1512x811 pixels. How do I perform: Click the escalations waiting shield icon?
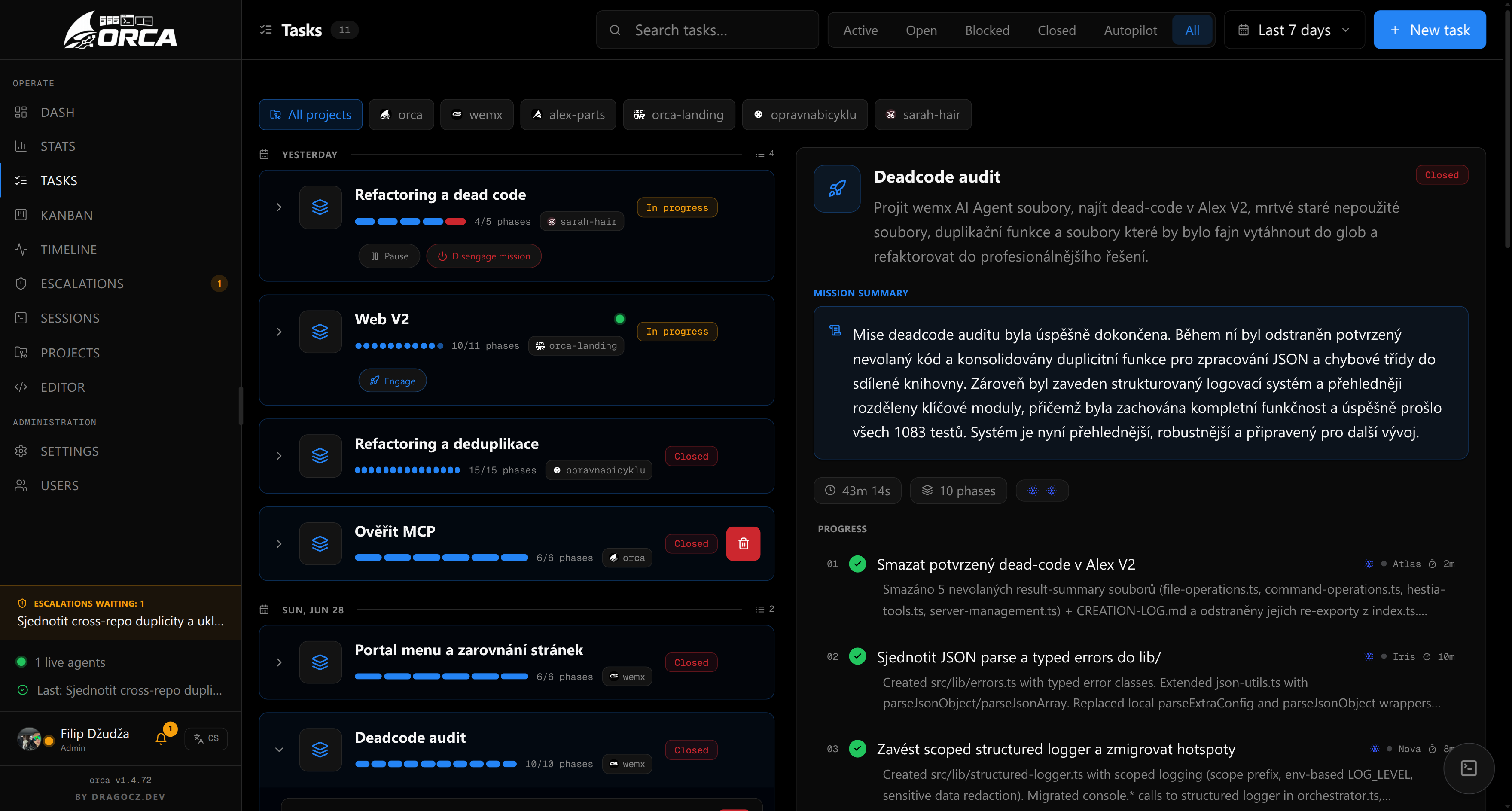tap(22, 603)
